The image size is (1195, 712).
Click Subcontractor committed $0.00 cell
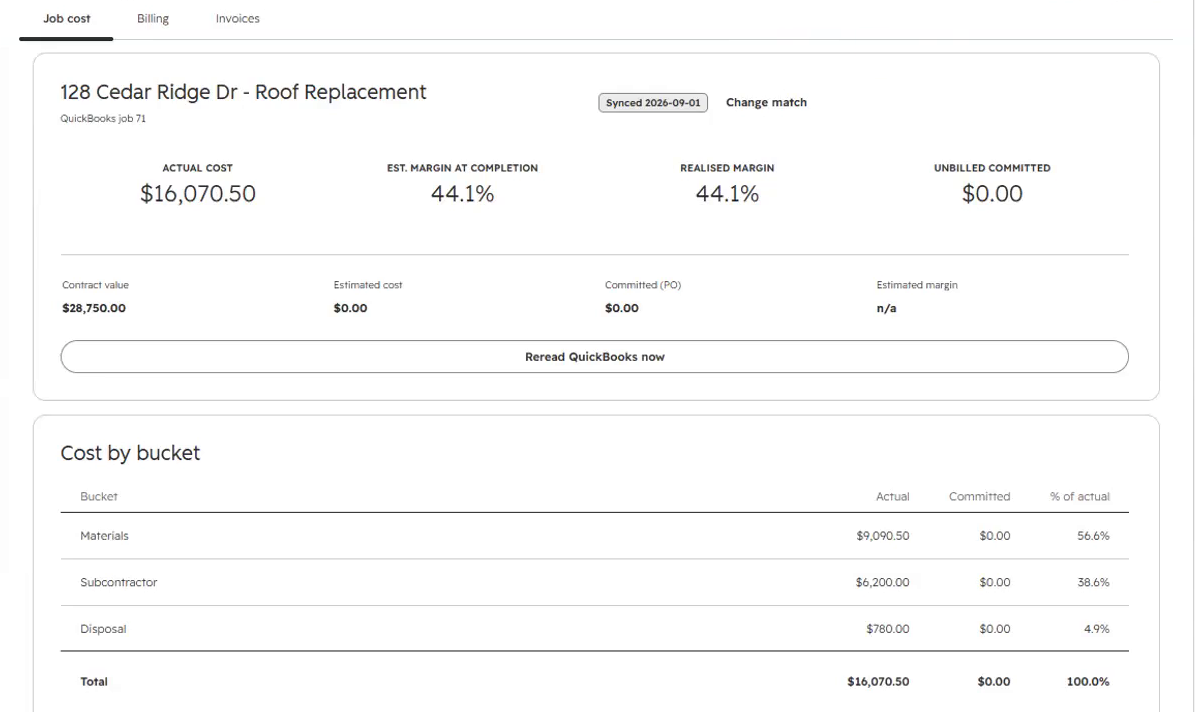click(995, 582)
